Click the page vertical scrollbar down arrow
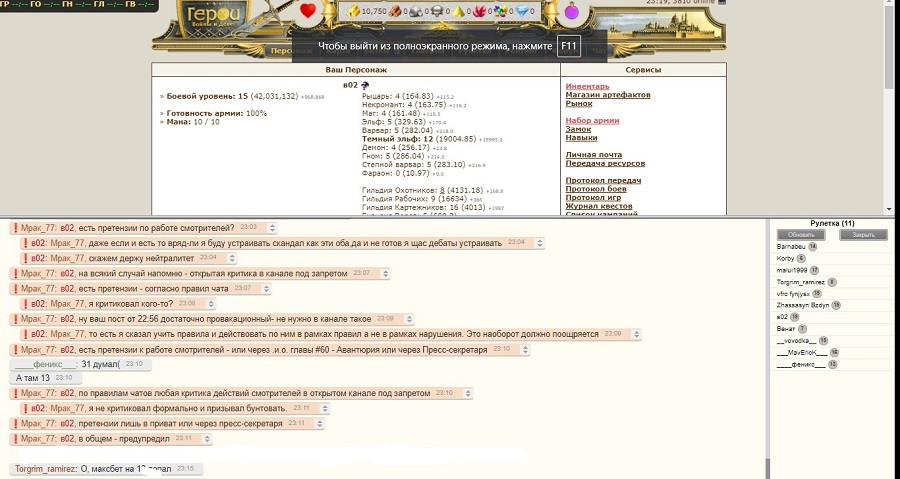900x479 pixels. (x=889, y=210)
